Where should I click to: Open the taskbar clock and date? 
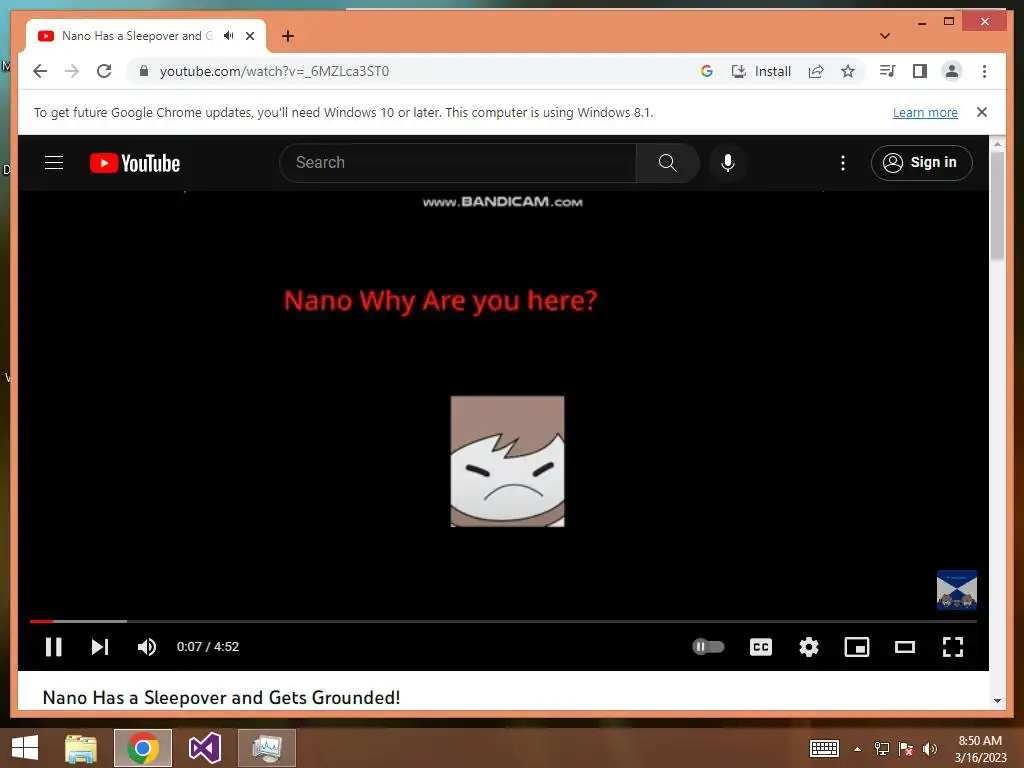coord(980,749)
